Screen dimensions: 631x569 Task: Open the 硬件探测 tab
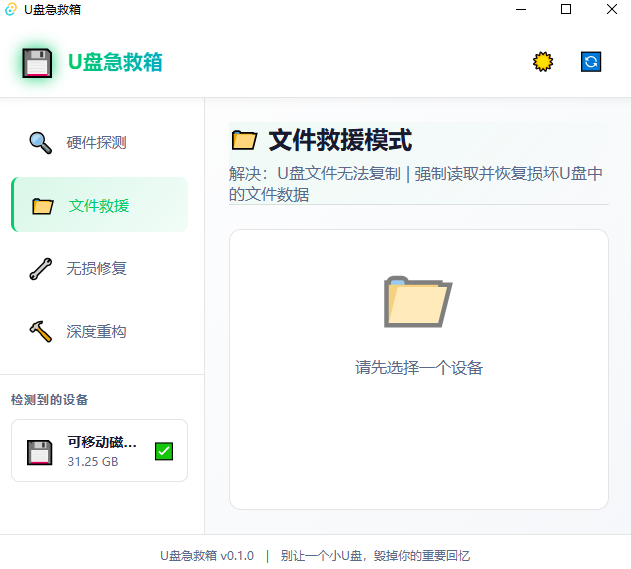tap(96, 142)
